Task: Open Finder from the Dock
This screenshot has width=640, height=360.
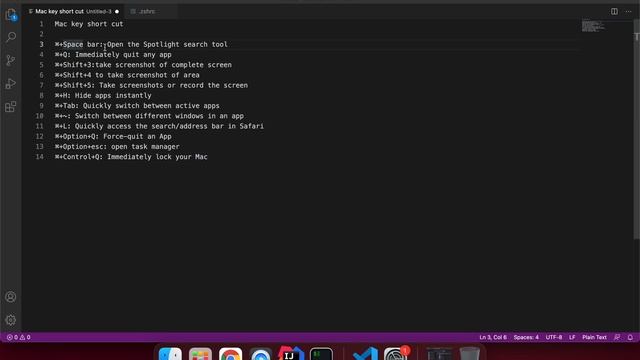Action: [x=170, y=354]
